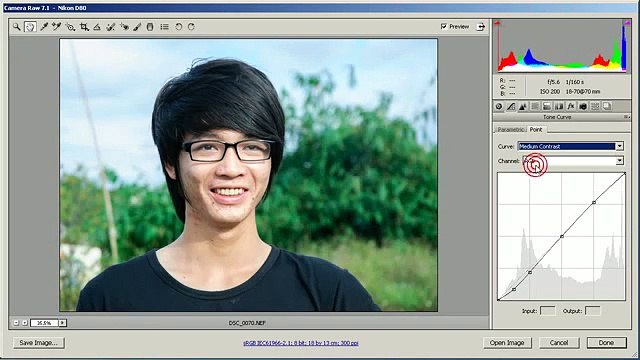This screenshot has height=360, width=640.
Task: Zoom out with the minus button
Action: click(x=16, y=323)
